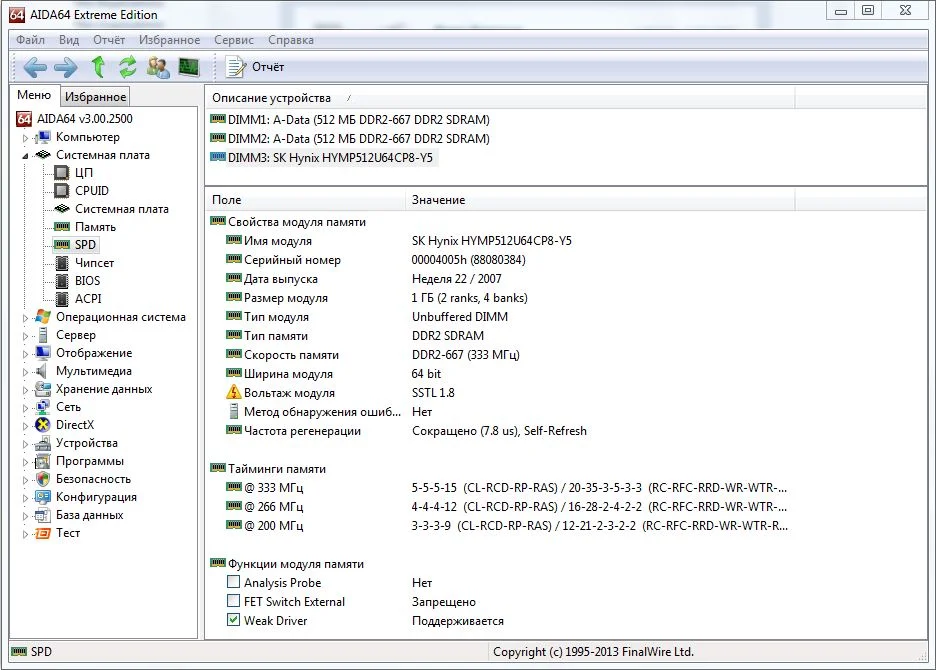Collapse the Системная плата tree node

tap(25, 156)
